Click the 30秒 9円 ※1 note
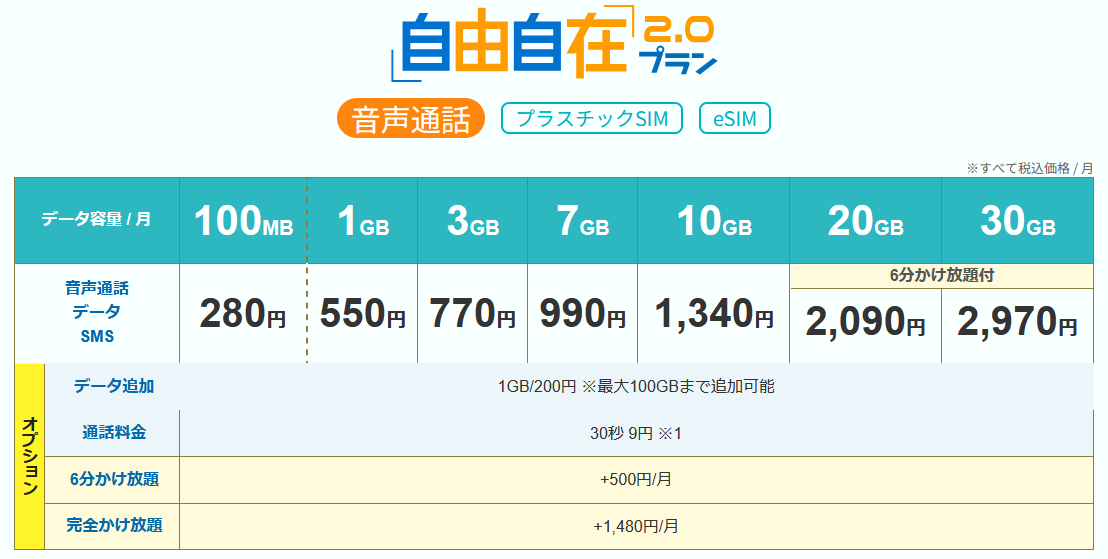Viewport: 1108px width, 559px height. click(x=636, y=433)
